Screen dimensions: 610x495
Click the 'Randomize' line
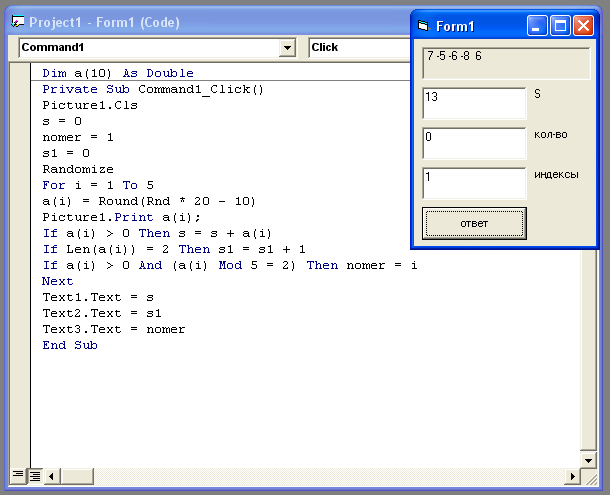pyautogui.click(x=78, y=169)
